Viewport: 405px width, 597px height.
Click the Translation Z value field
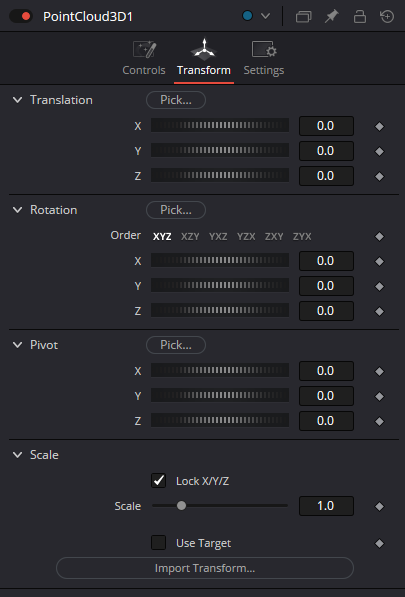coord(326,176)
